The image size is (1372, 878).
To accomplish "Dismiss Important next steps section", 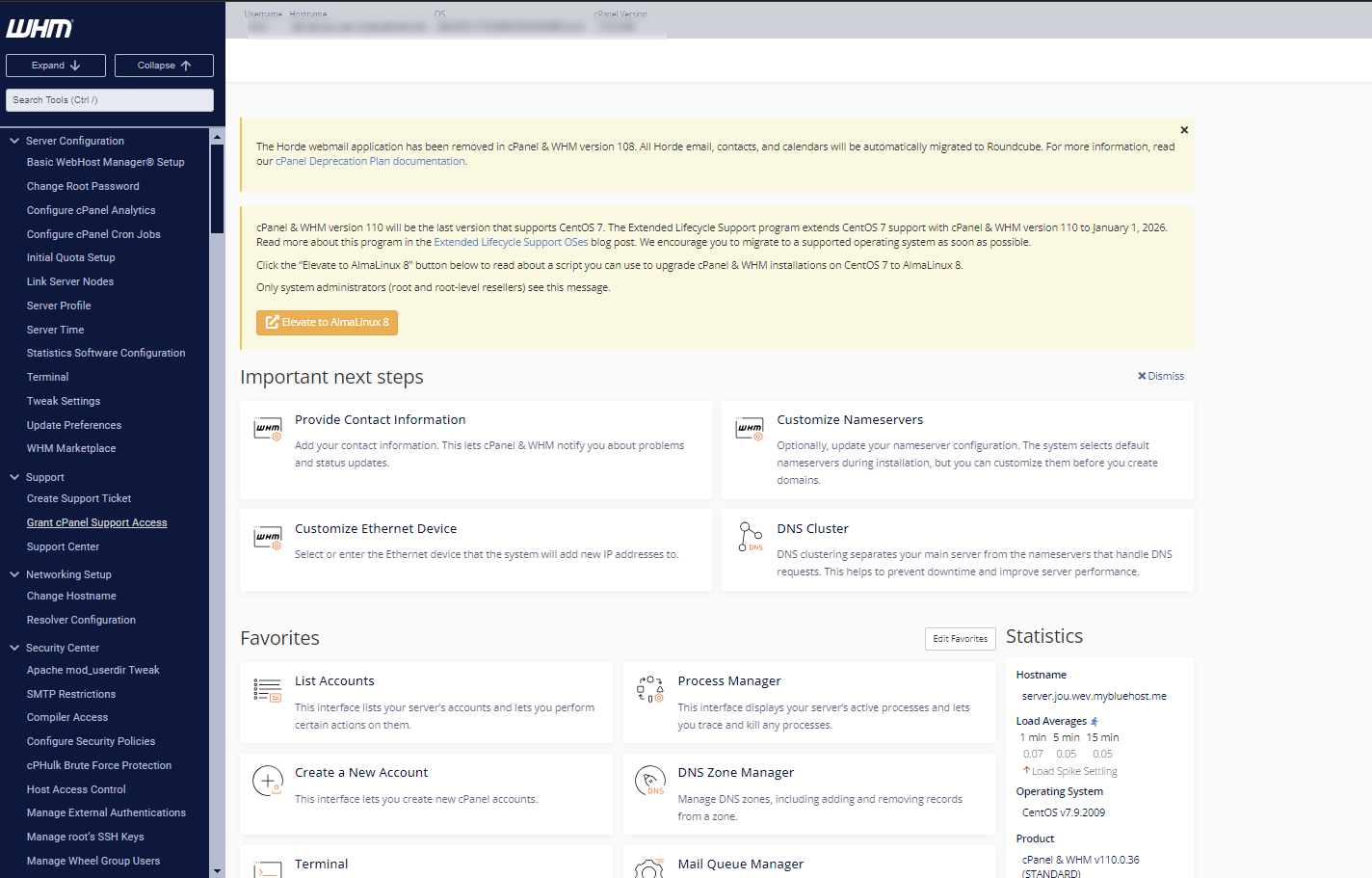I will 1161,376.
